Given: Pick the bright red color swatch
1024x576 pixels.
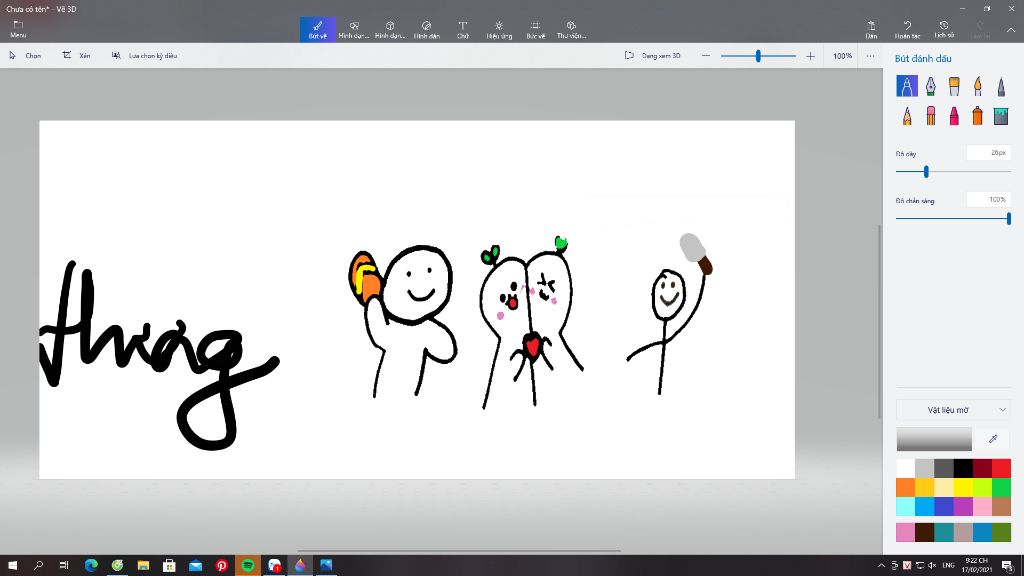Looking at the screenshot, I should [x=1001, y=468].
